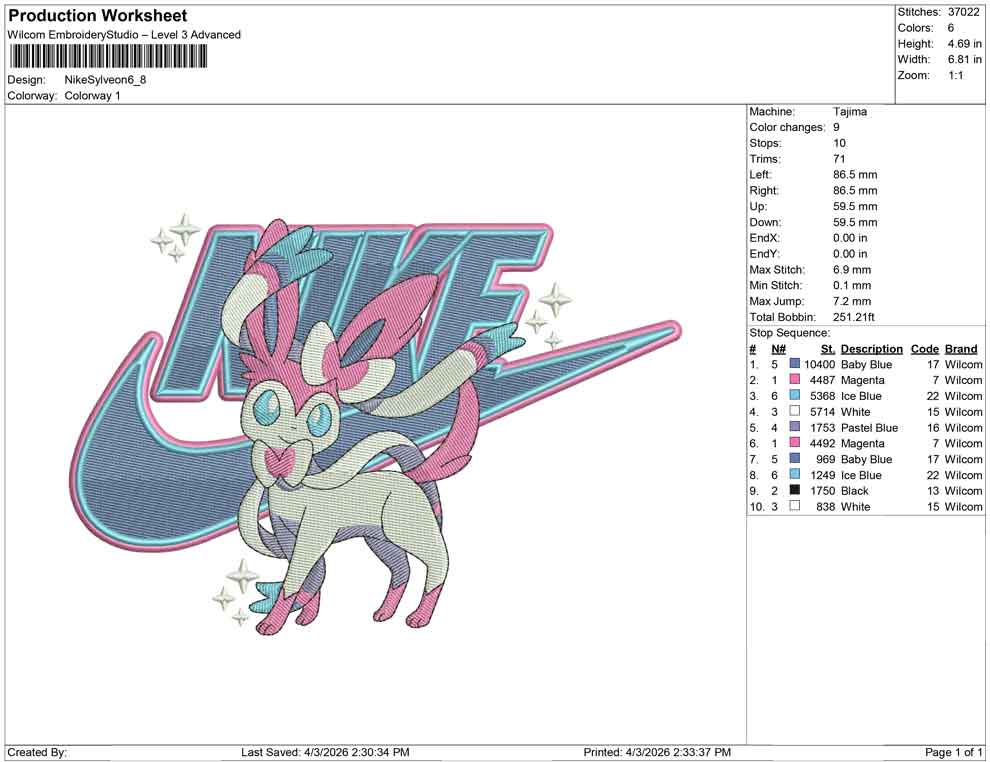
Task: Click the White swatch in row 10
Action: coord(795,507)
